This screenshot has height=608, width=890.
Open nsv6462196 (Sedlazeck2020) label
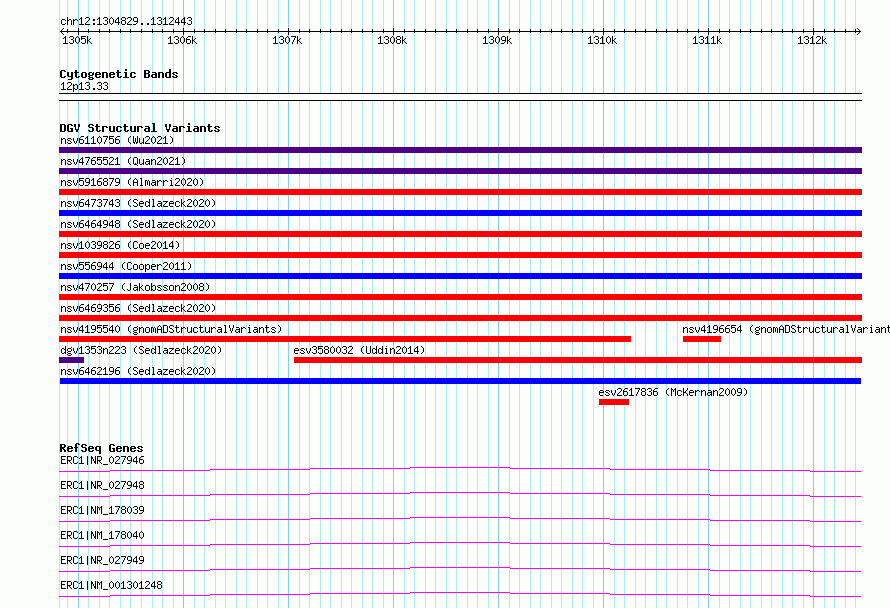tap(138, 371)
